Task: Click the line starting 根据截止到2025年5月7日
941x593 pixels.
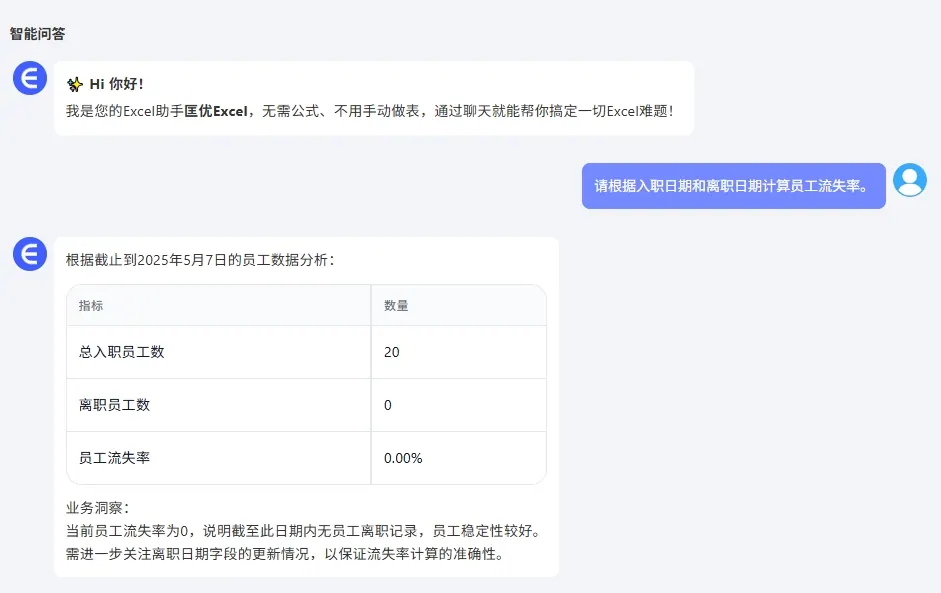Action: click(200, 260)
